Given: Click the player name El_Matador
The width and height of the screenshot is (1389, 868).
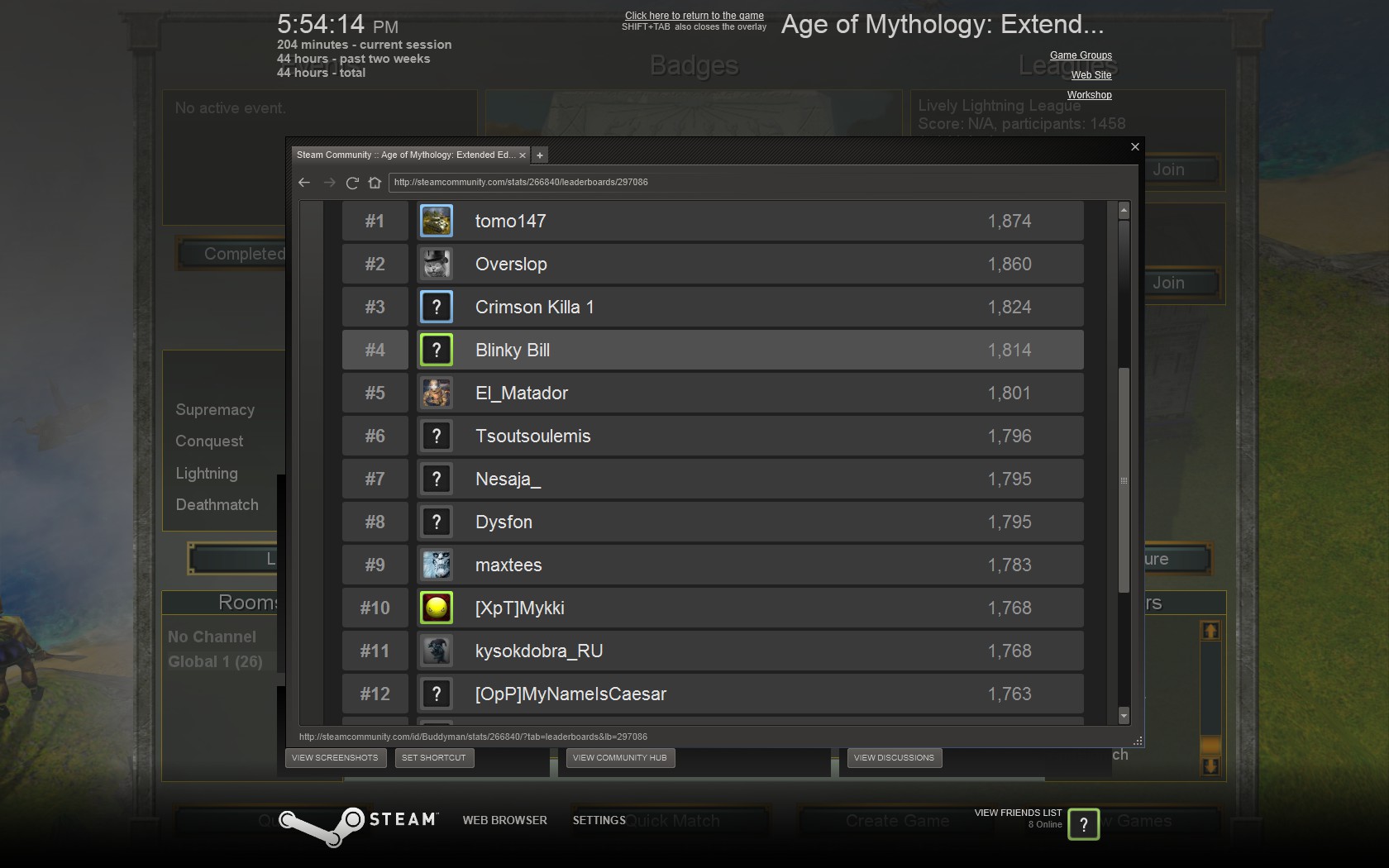Looking at the screenshot, I should (522, 393).
